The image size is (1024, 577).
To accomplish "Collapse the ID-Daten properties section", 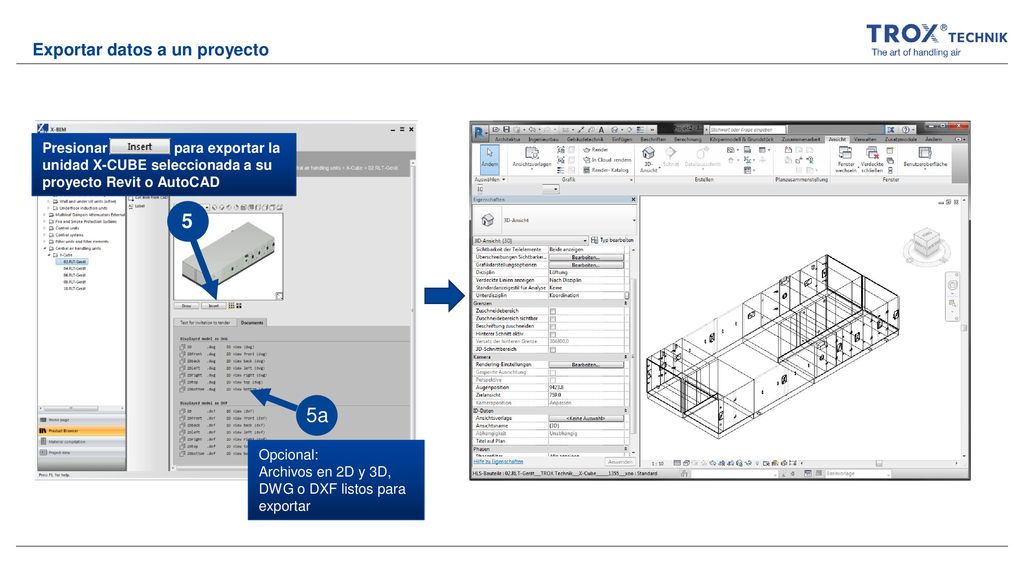I will [626, 411].
